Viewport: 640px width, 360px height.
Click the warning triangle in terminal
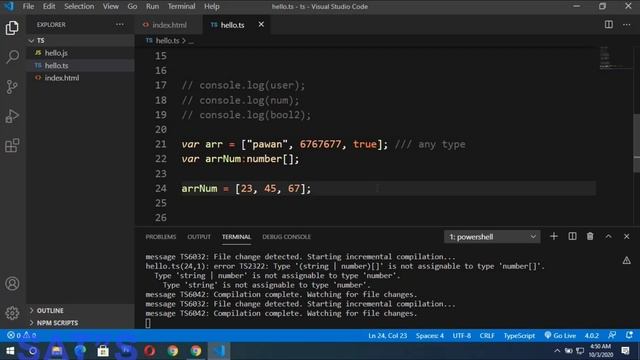(627, 260)
